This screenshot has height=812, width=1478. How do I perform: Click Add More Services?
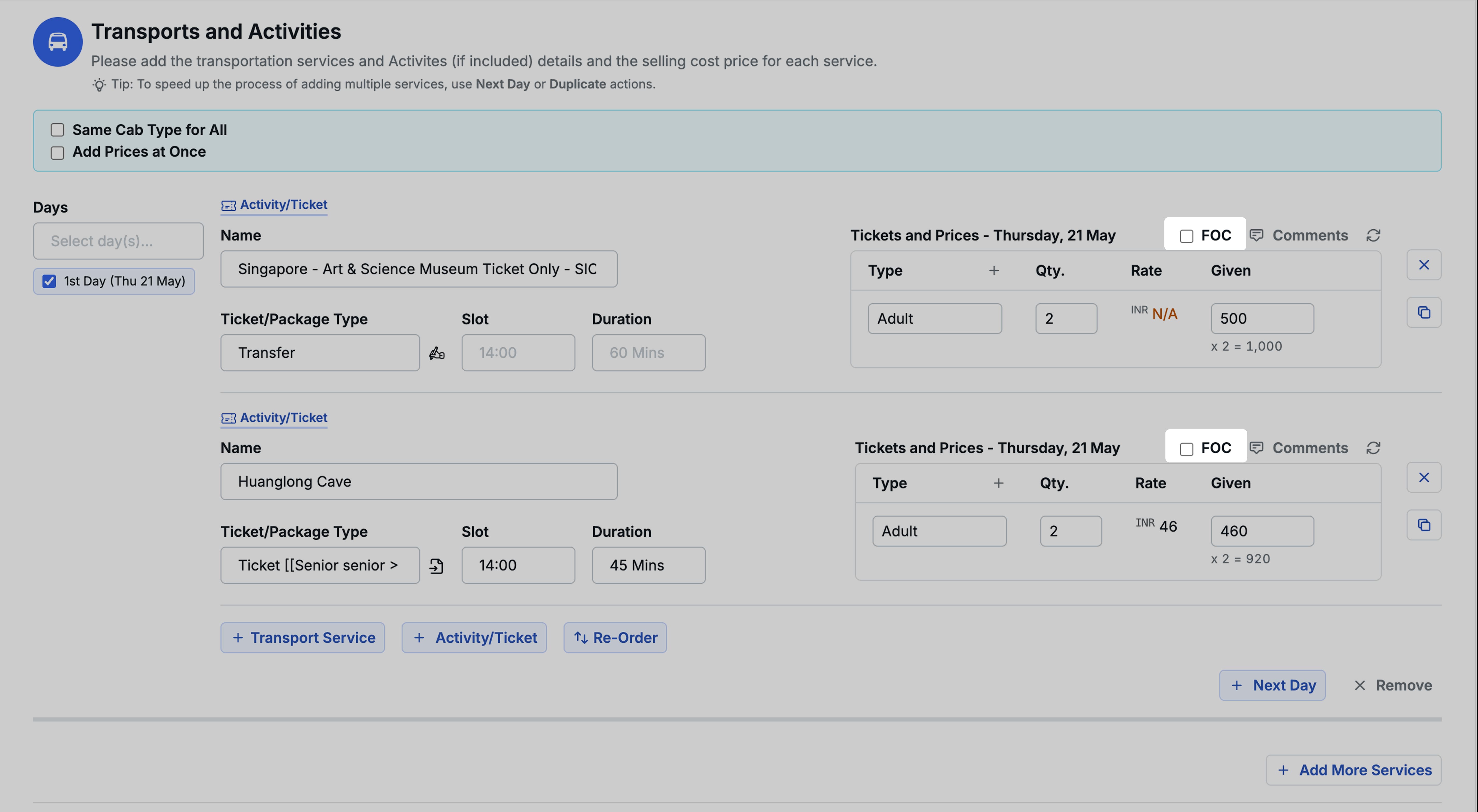coord(1354,771)
